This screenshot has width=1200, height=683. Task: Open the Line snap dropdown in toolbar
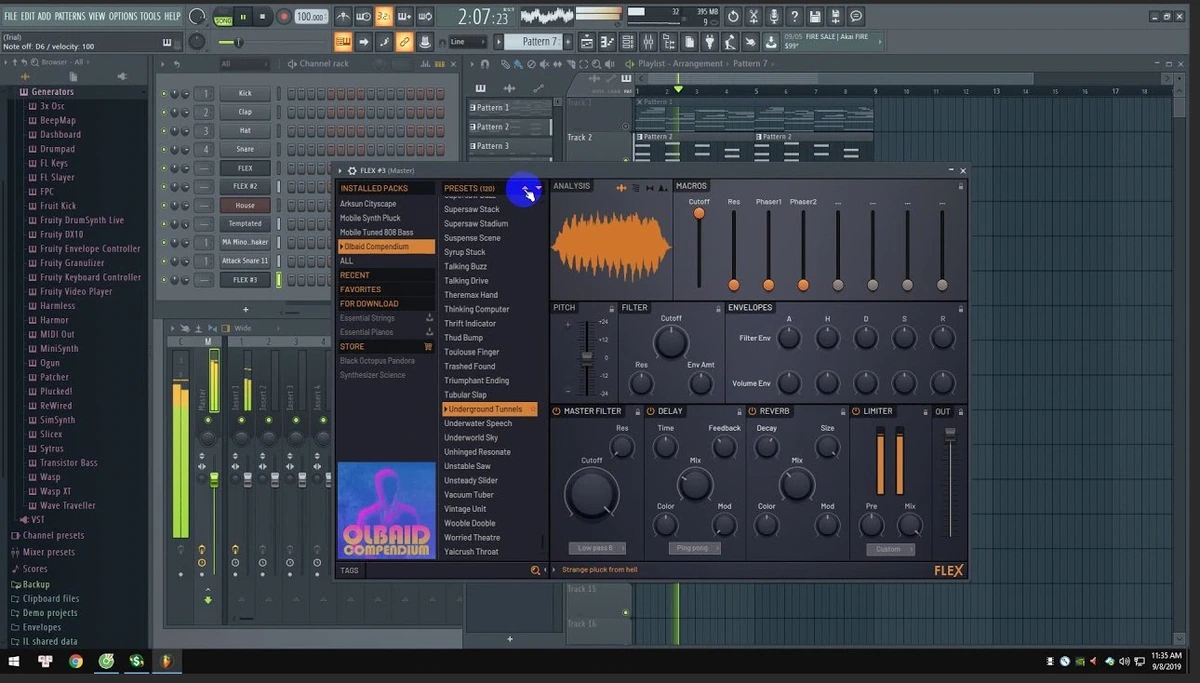[x=468, y=42]
